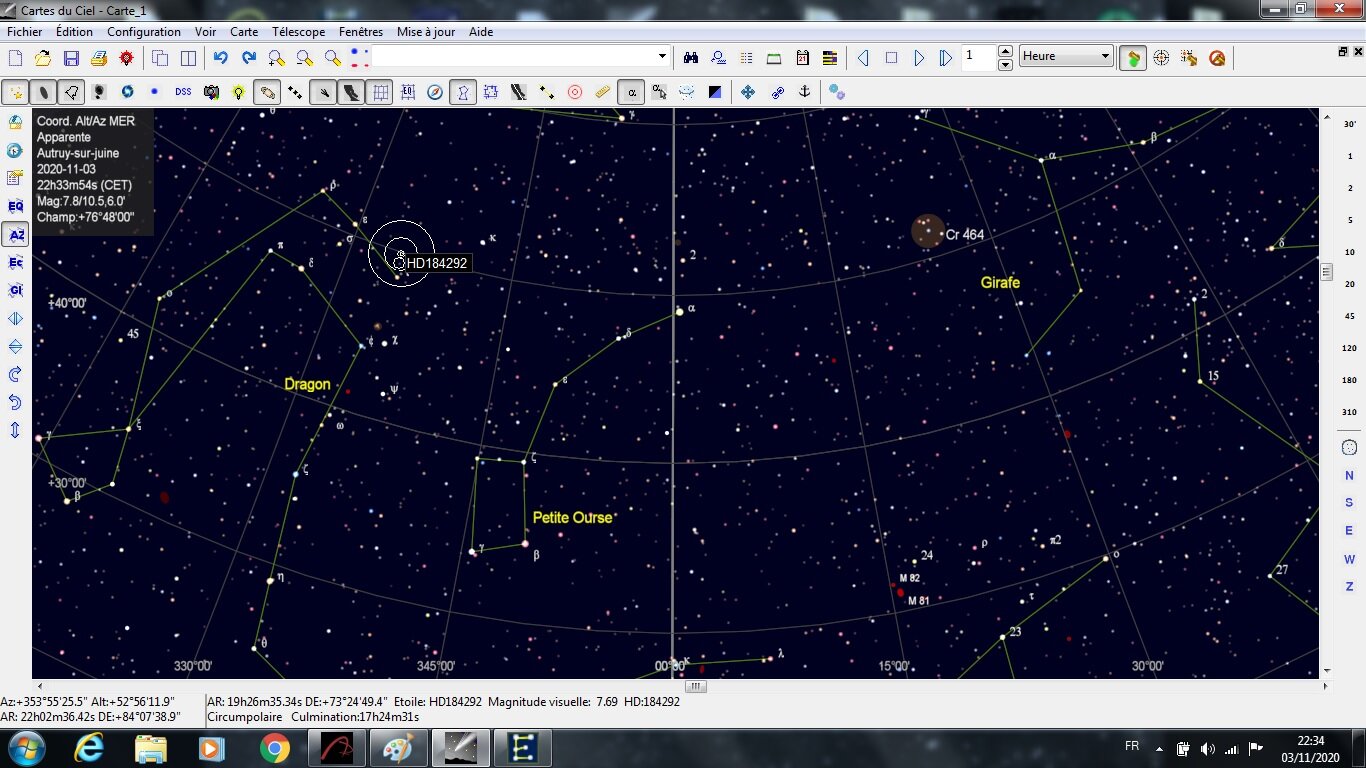Toggle asteroid display button

click(295, 92)
